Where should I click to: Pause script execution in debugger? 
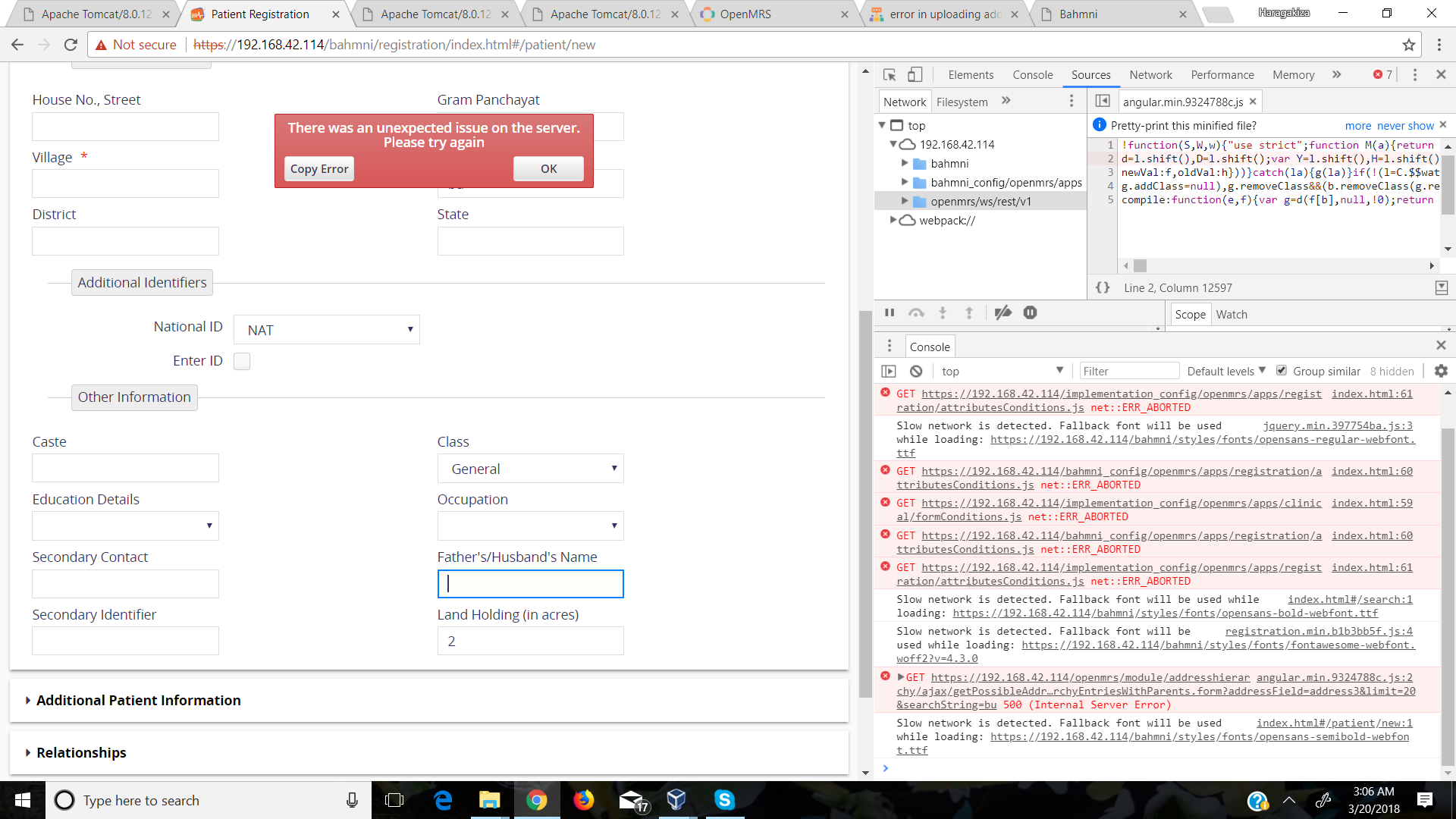coord(890,313)
